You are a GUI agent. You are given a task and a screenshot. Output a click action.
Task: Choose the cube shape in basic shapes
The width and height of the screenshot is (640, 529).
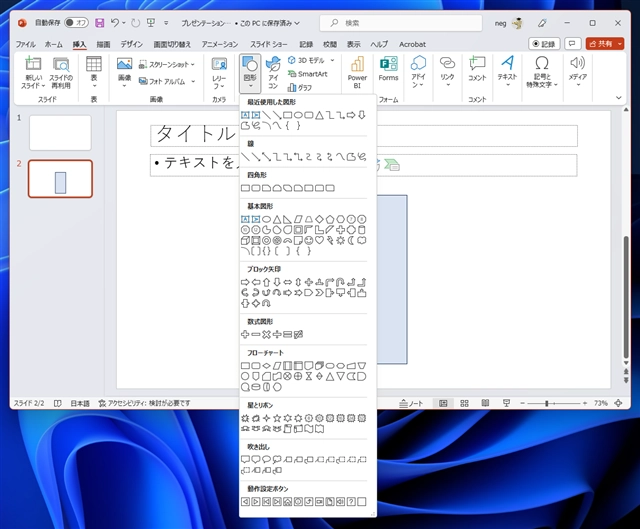[x=245, y=240]
